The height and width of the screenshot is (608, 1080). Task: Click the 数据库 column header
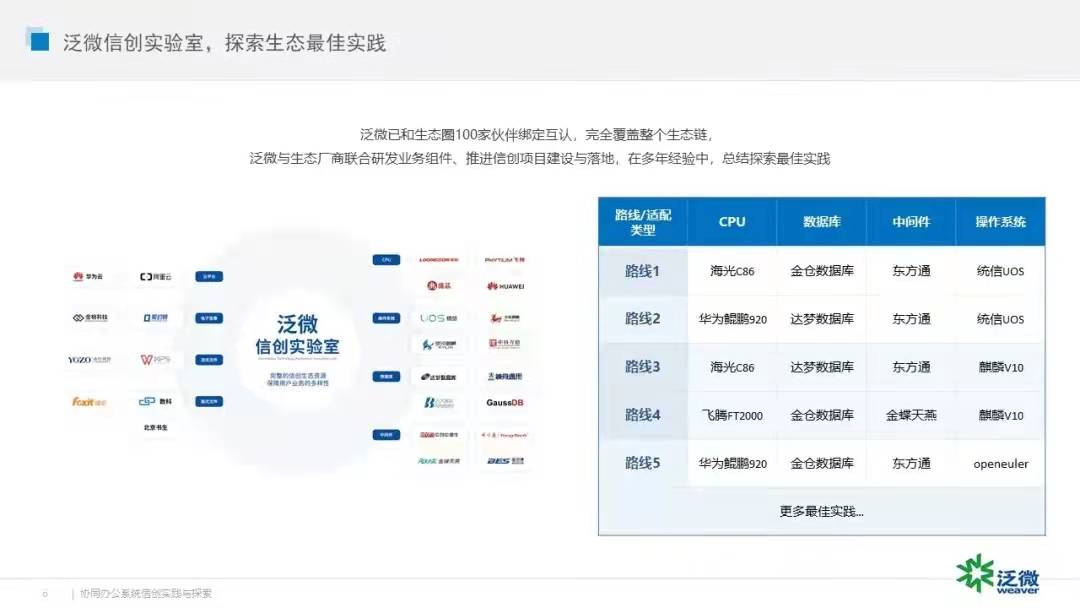[x=822, y=222]
